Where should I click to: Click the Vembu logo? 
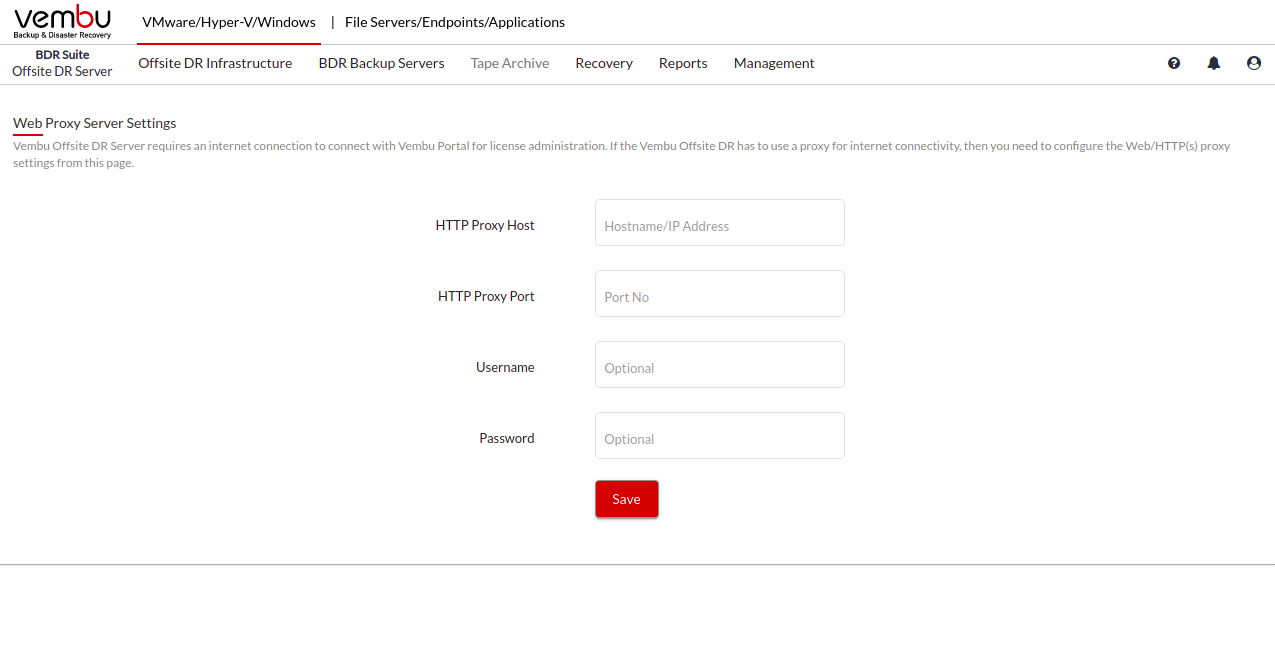63,22
